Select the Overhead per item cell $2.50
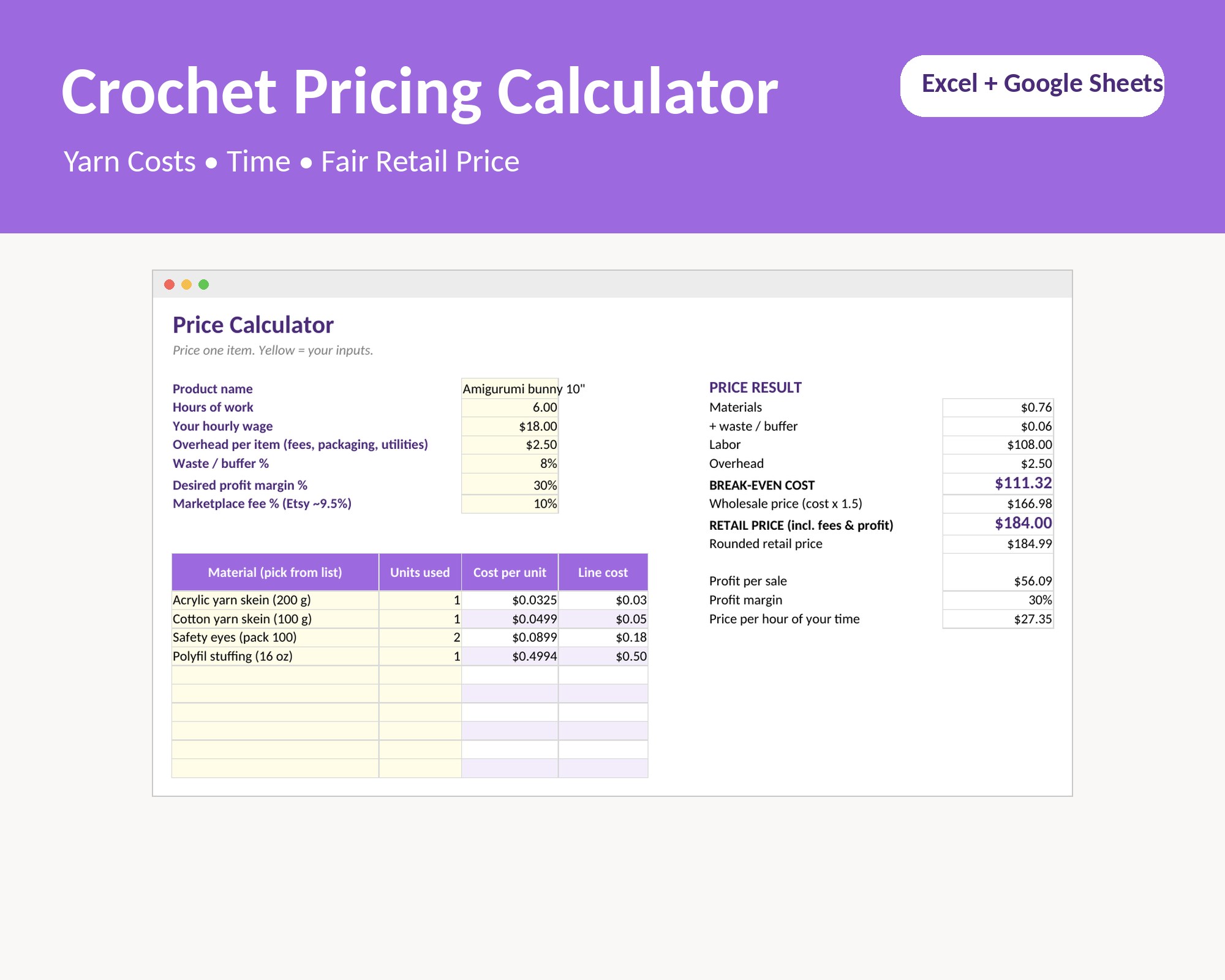 click(510, 445)
